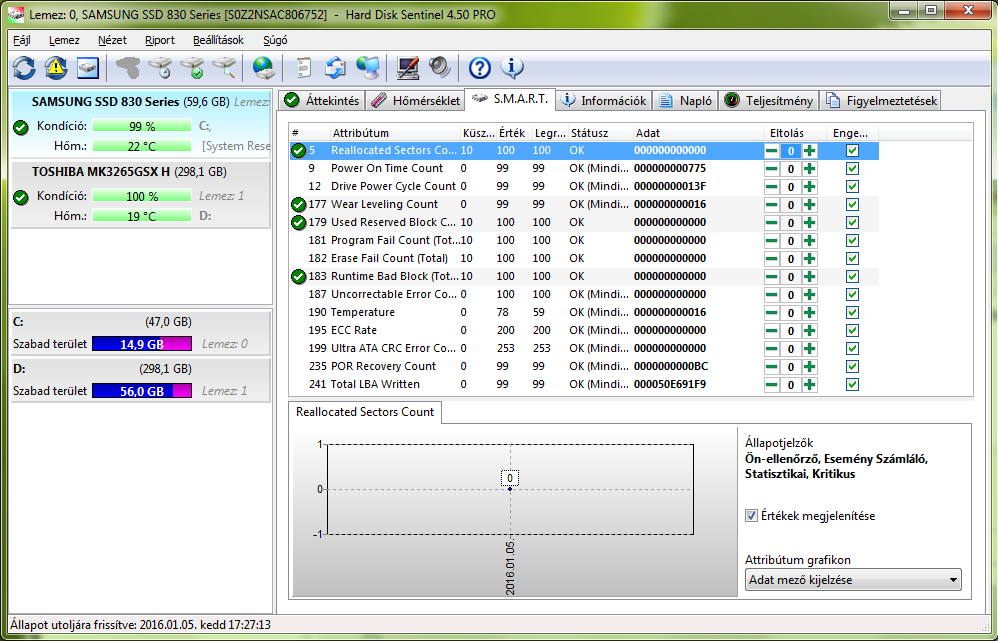
Task: Open the Beállítások menu
Action: coord(218,40)
